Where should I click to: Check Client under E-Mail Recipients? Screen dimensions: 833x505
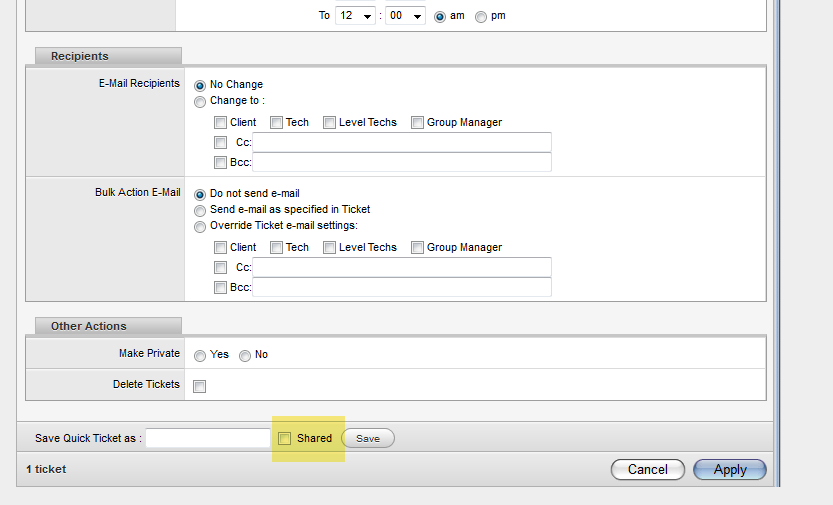(220, 123)
